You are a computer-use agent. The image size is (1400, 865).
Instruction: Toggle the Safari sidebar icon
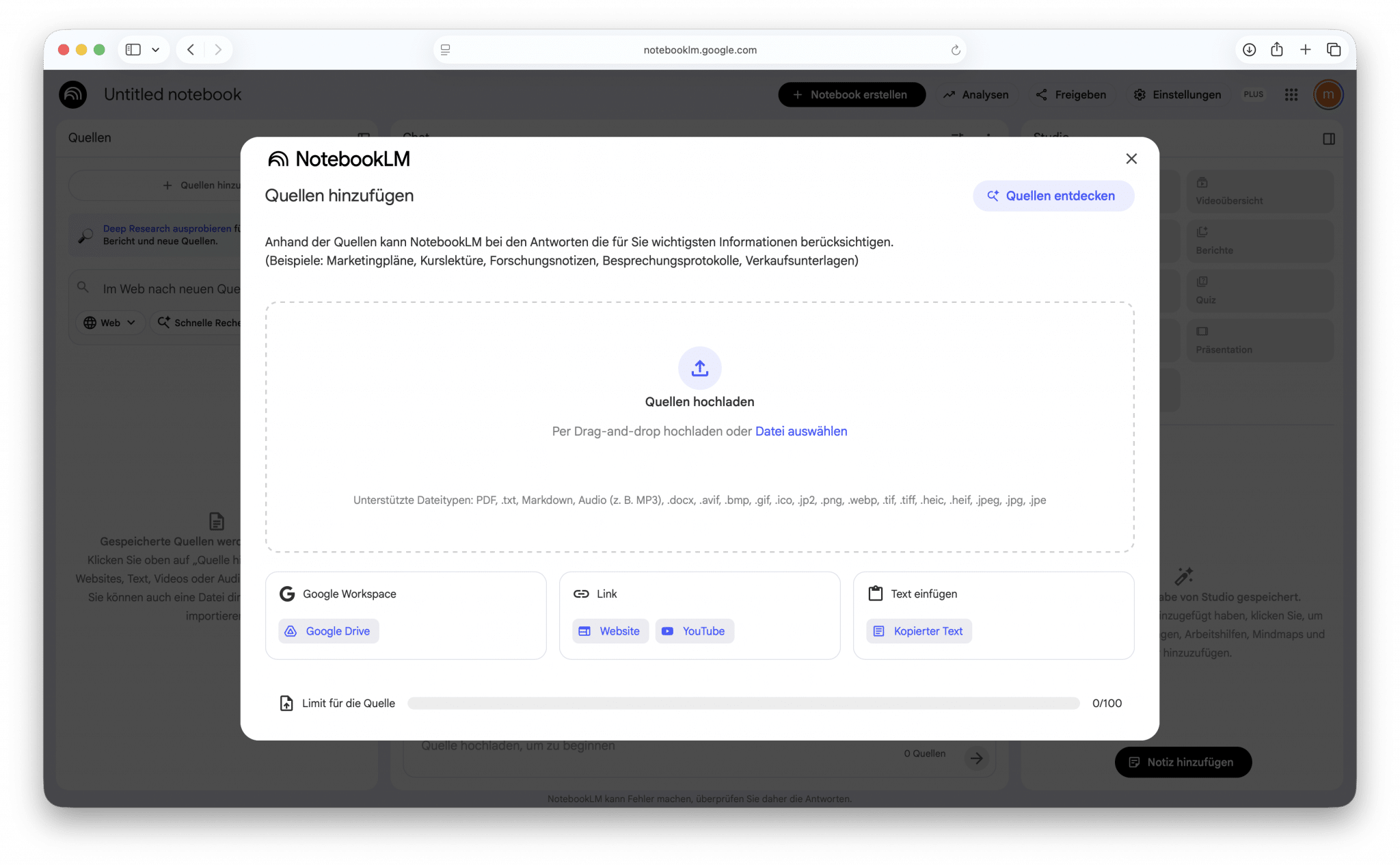pyautogui.click(x=133, y=50)
